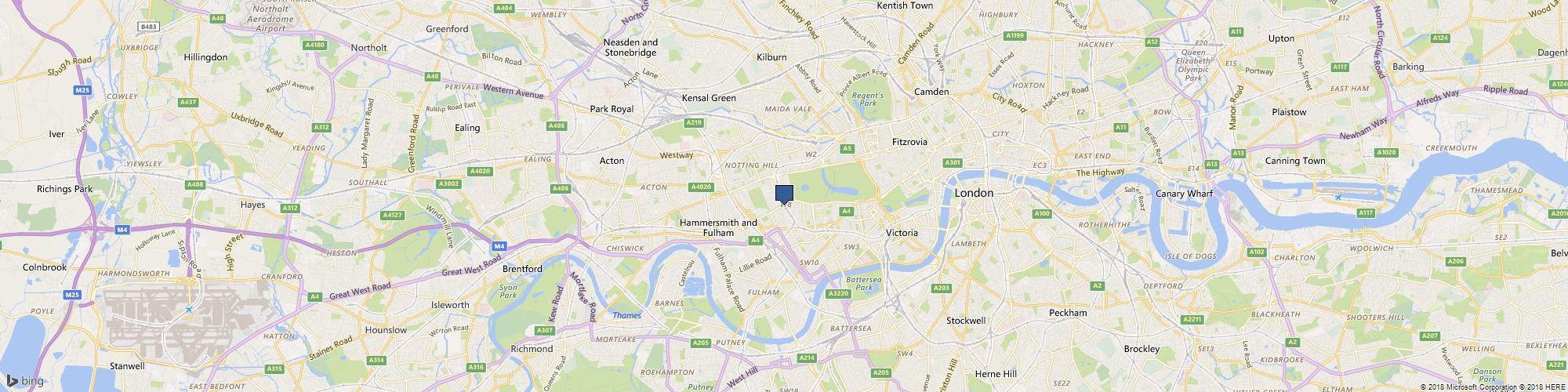Click the A3002 road shield
1568x392 pixels.
tap(448, 183)
